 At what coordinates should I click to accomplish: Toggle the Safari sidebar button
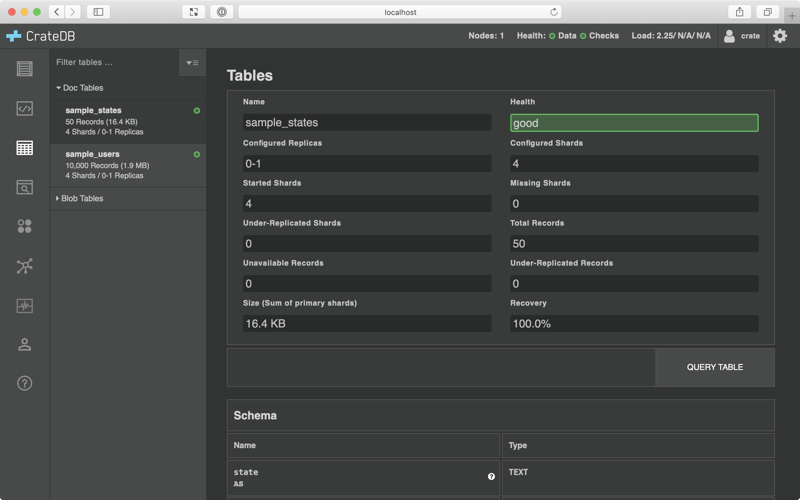click(98, 12)
